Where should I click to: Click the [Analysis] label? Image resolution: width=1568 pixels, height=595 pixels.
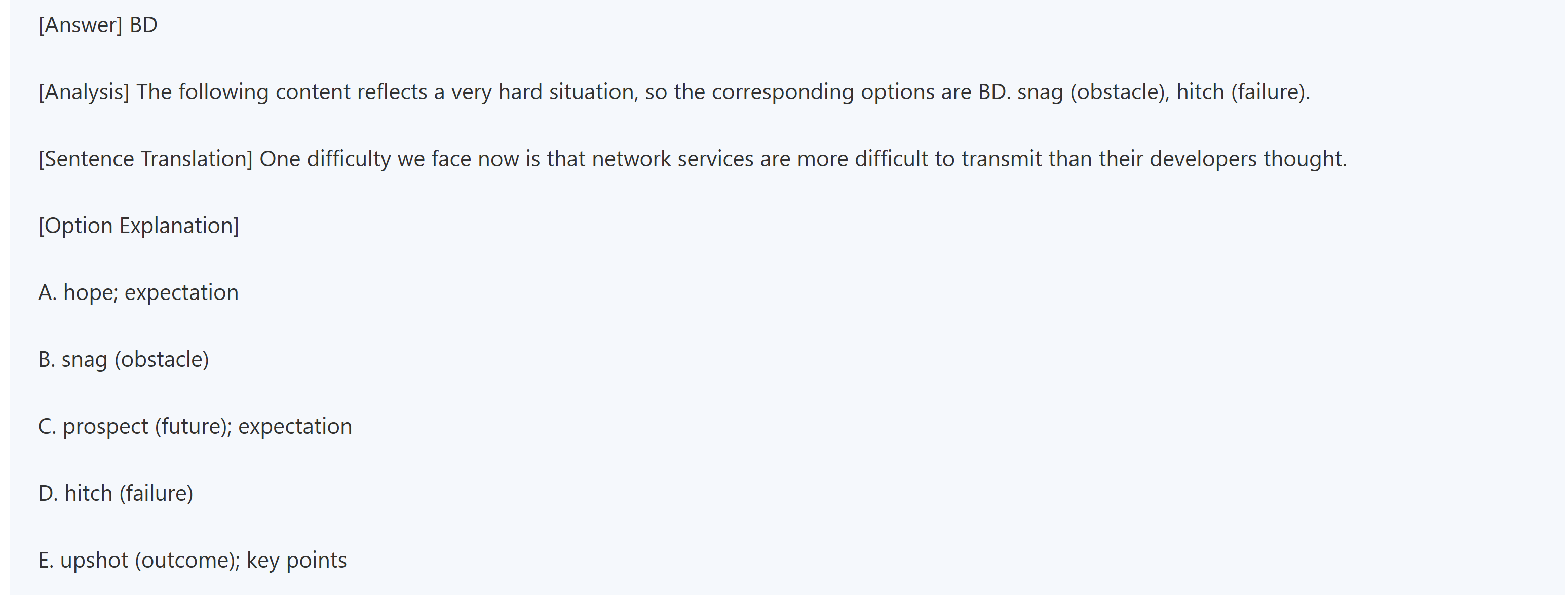[84, 93]
